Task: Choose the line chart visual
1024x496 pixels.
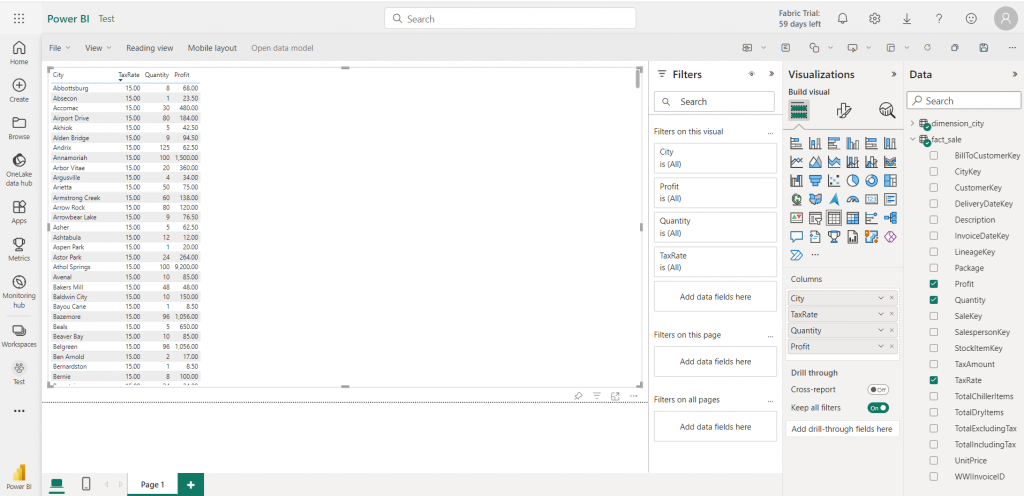Action: [796, 161]
